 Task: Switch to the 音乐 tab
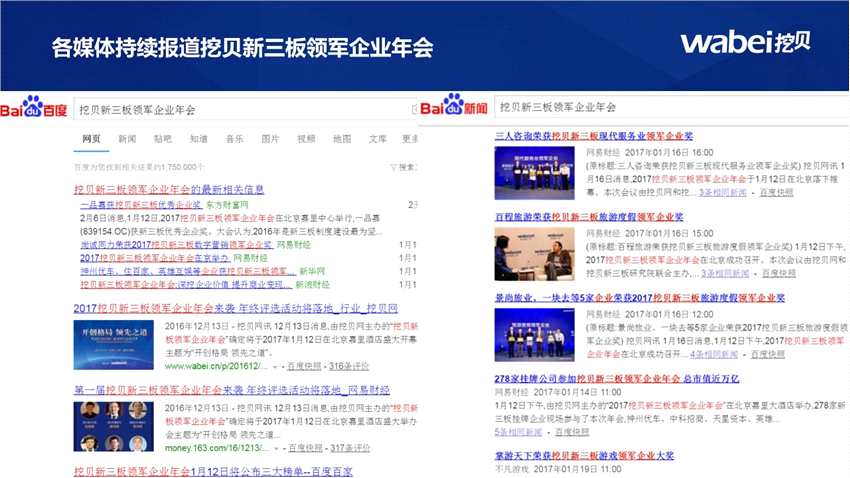tap(234, 139)
